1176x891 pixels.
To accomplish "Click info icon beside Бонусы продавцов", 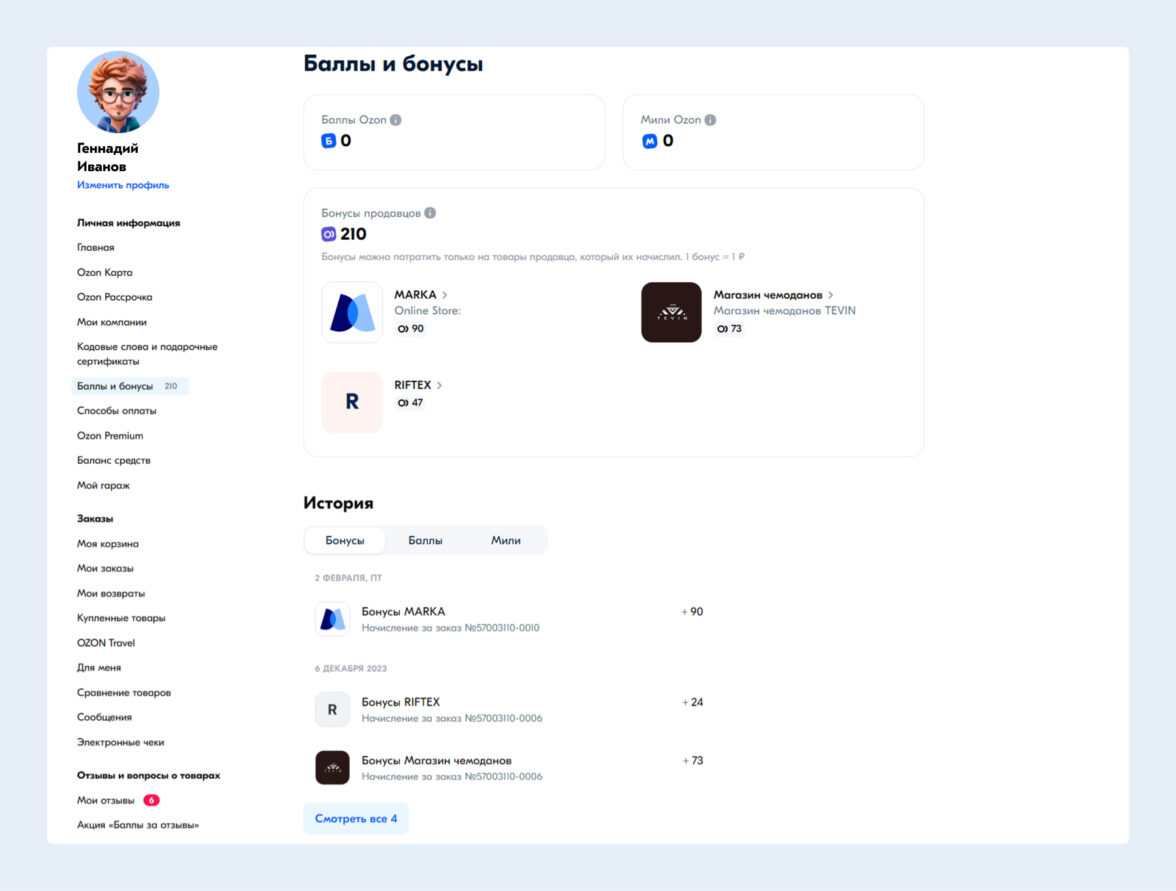I will (x=430, y=213).
